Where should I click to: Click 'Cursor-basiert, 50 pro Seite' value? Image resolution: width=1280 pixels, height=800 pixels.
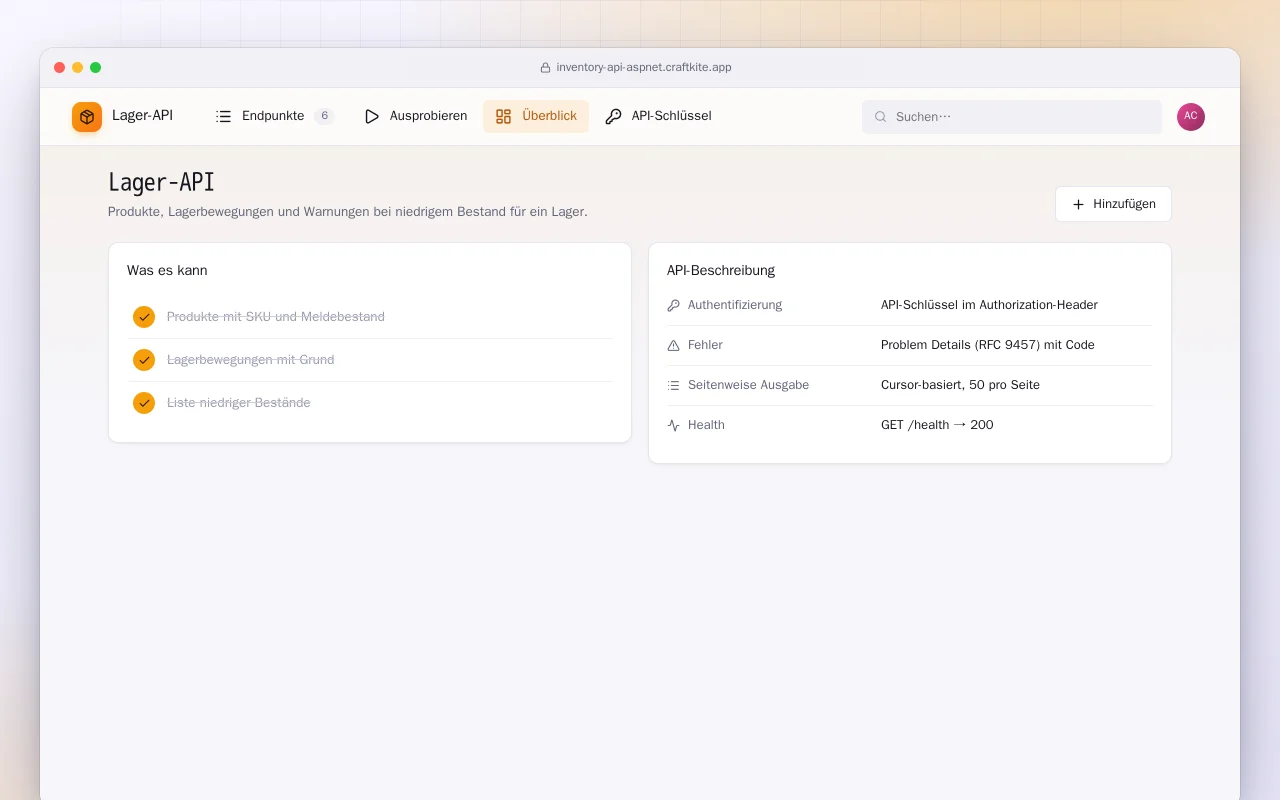pyautogui.click(x=960, y=385)
